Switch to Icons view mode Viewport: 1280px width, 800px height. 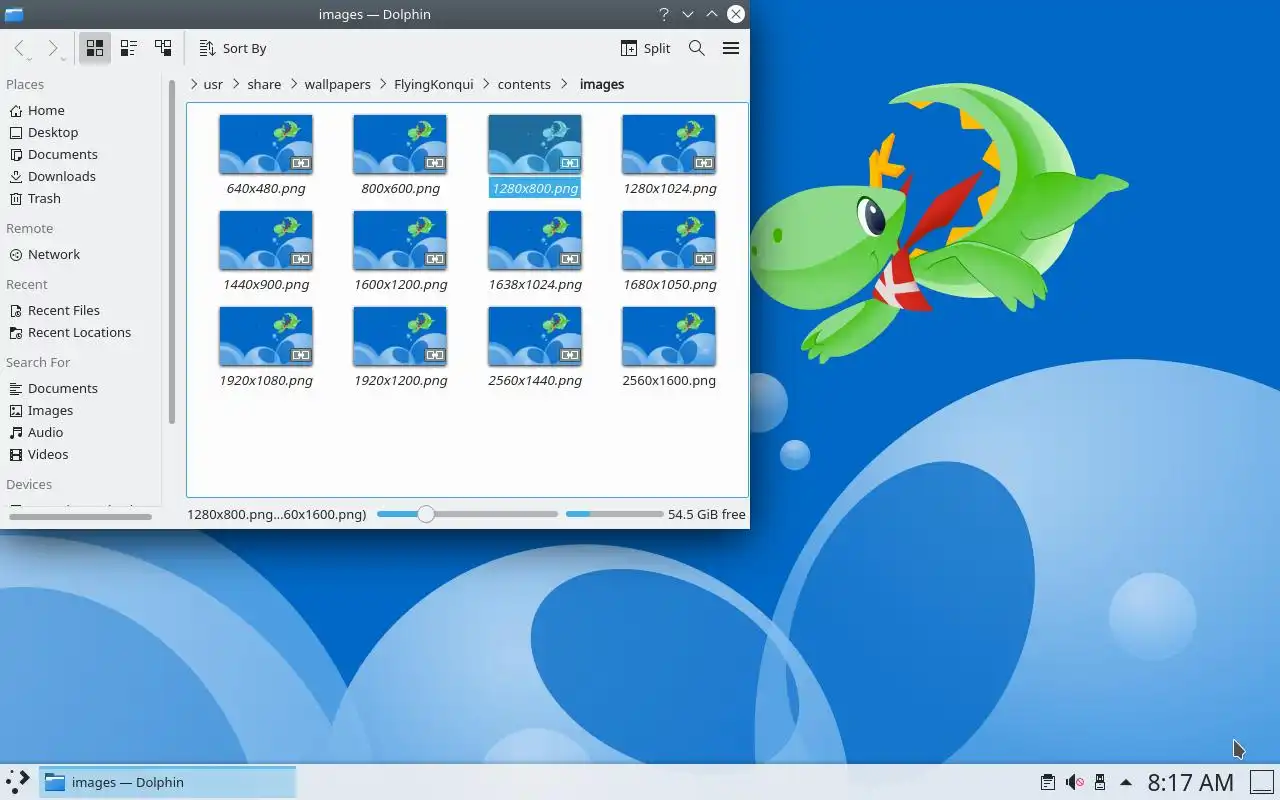click(95, 48)
